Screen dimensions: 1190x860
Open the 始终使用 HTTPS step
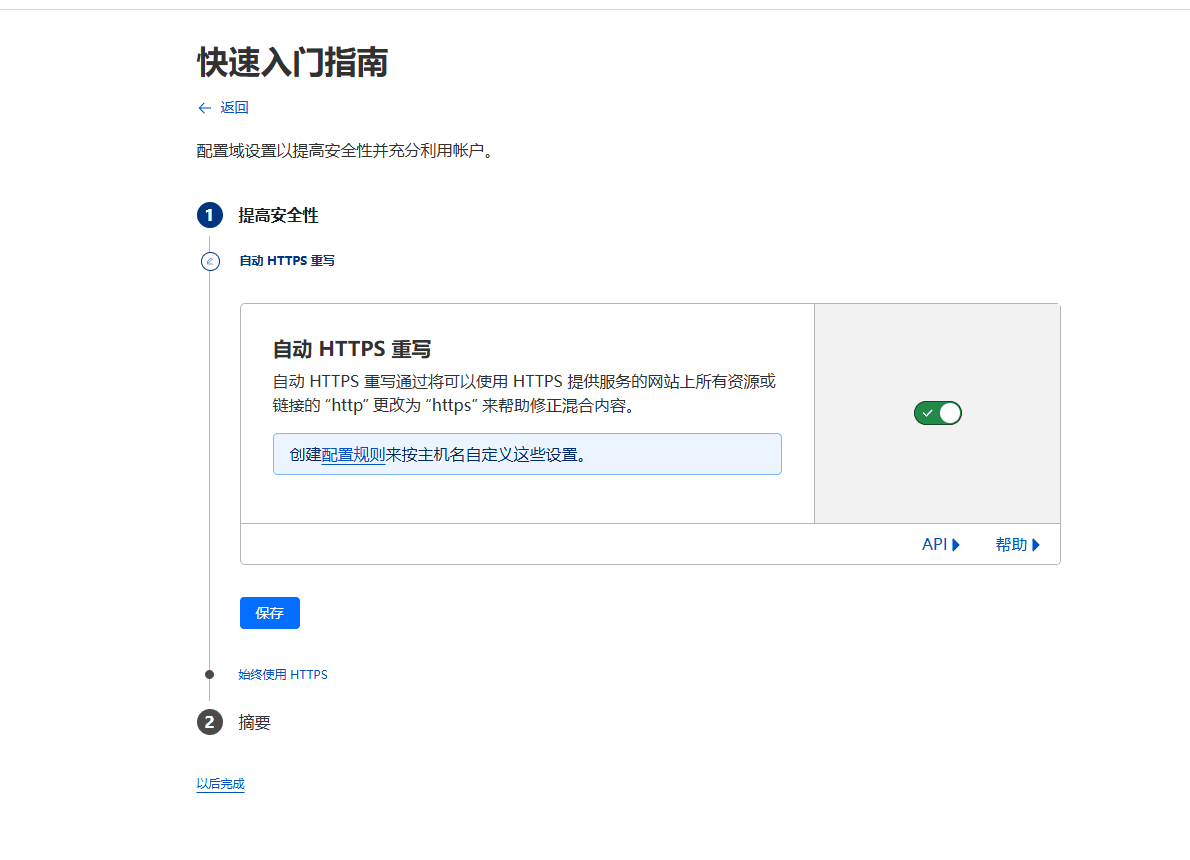(x=281, y=674)
